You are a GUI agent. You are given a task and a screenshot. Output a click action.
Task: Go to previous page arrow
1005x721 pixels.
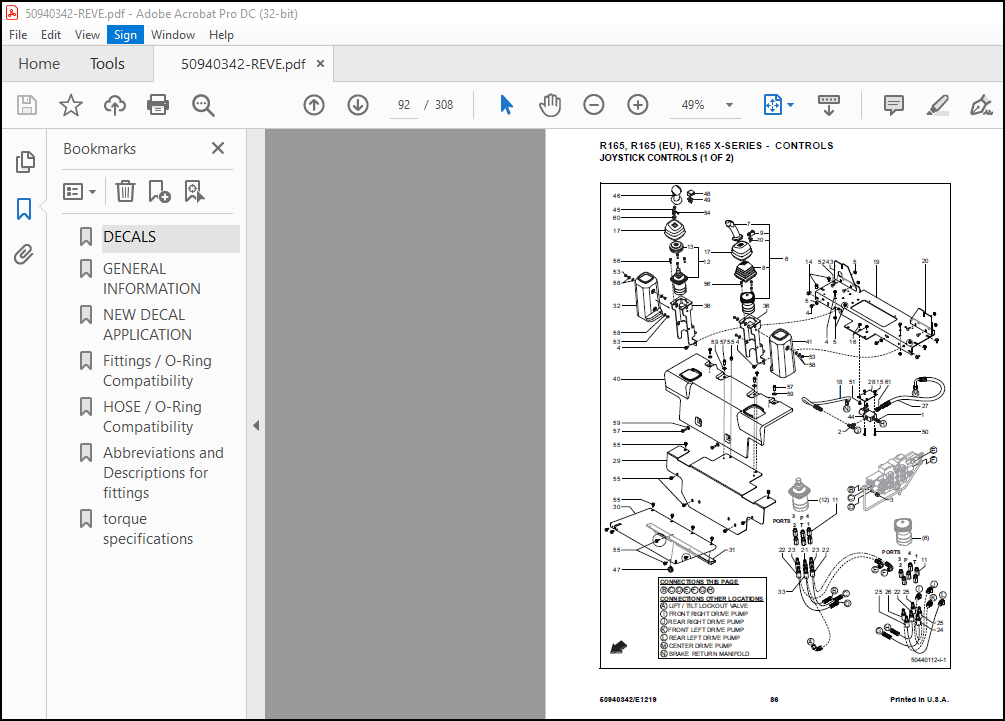coord(314,105)
